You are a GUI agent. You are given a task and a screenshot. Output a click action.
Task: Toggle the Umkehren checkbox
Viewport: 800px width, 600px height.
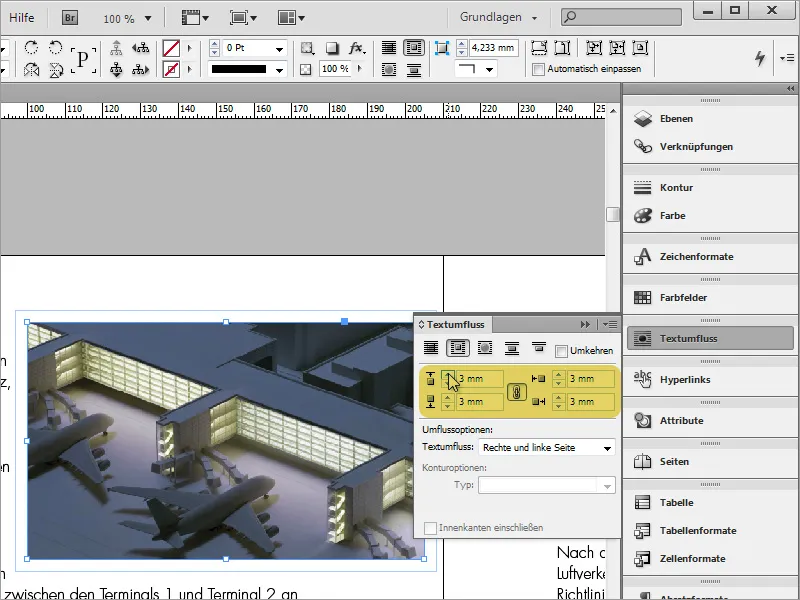[561, 351]
